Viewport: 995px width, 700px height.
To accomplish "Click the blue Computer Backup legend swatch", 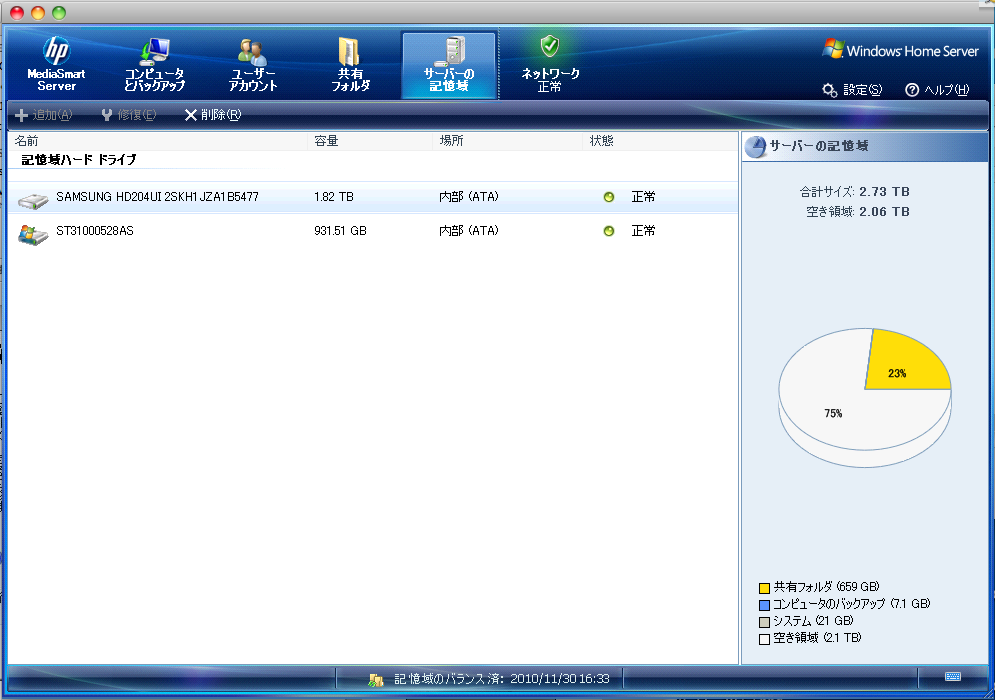I will 764,605.
